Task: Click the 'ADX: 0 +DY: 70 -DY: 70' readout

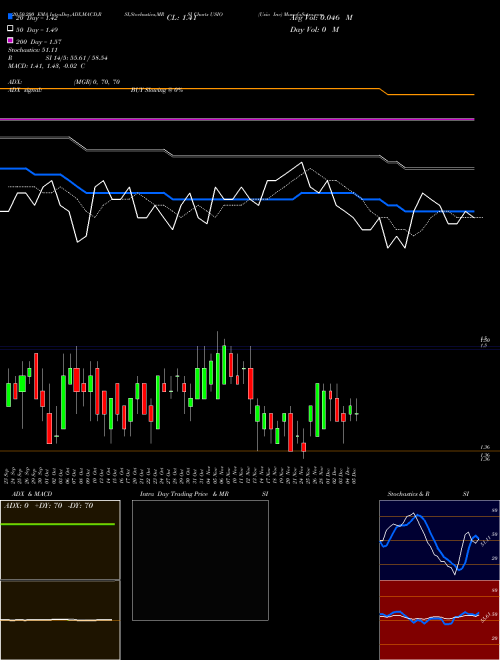Action: click(x=48, y=506)
